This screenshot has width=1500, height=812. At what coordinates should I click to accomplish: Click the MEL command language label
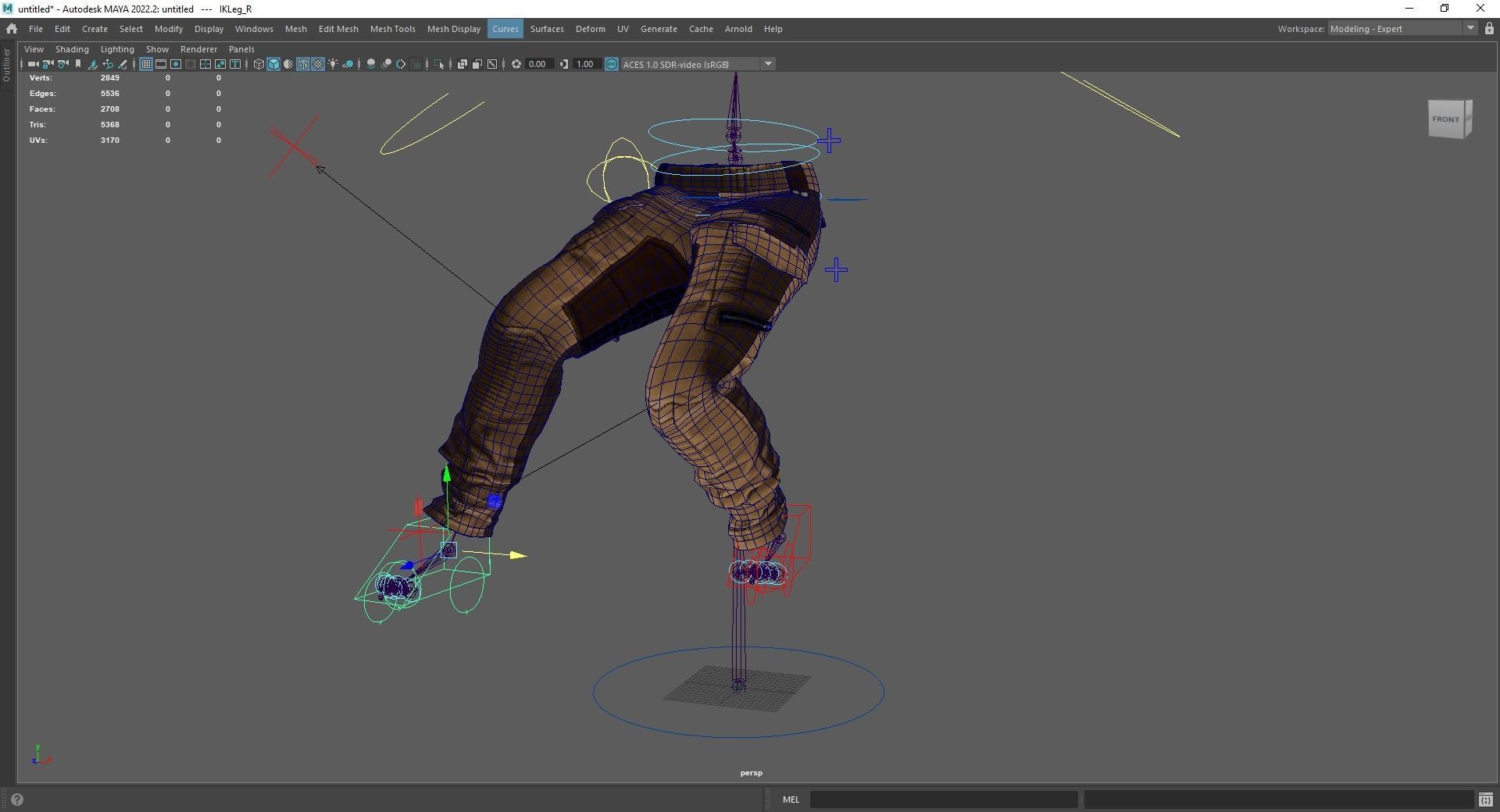point(791,800)
